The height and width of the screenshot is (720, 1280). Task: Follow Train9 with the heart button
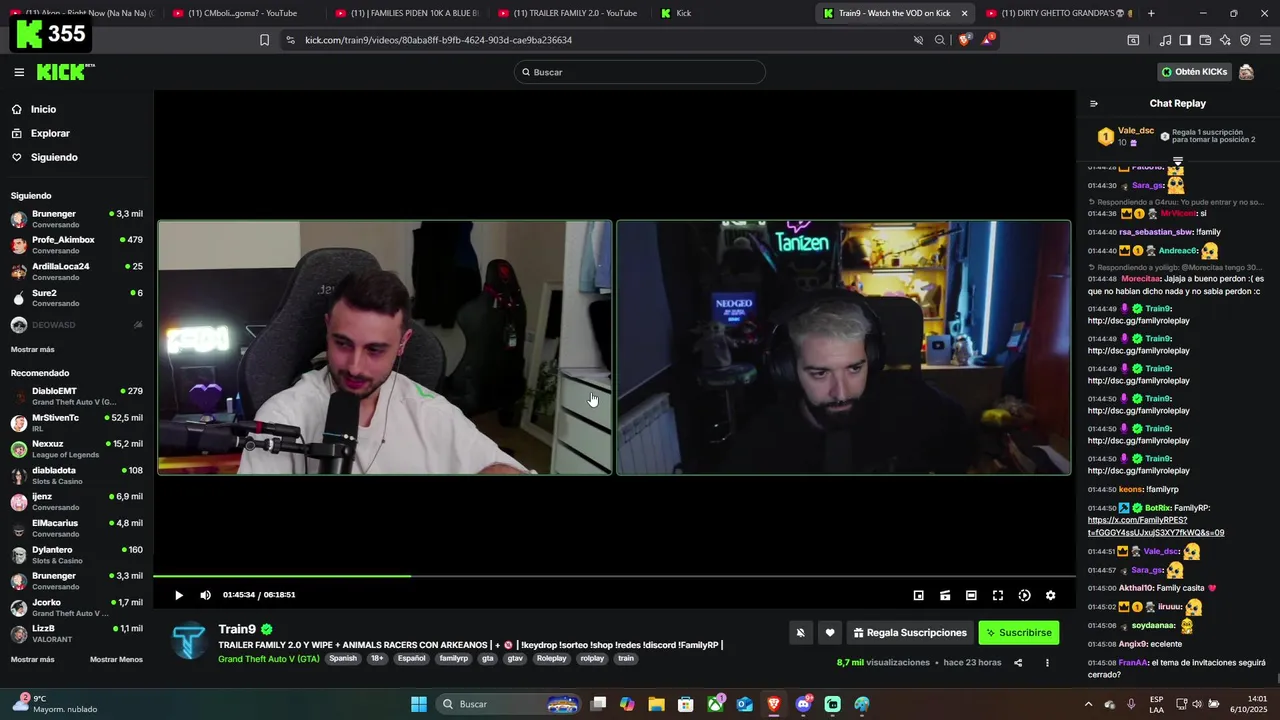(x=829, y=632)
